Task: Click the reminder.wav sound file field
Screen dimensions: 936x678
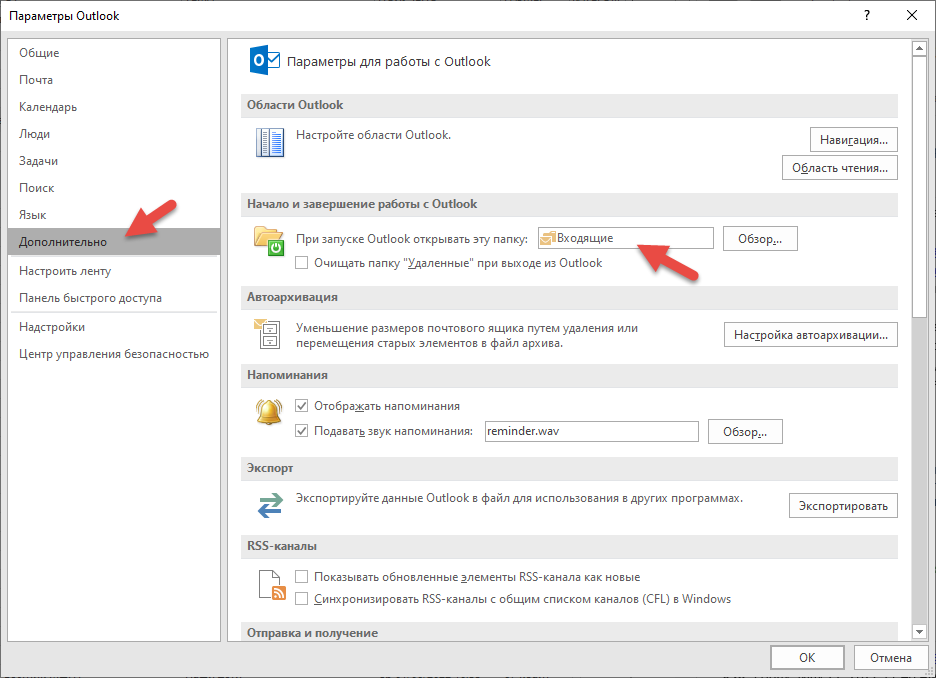Action: click(x=592, y=431)
